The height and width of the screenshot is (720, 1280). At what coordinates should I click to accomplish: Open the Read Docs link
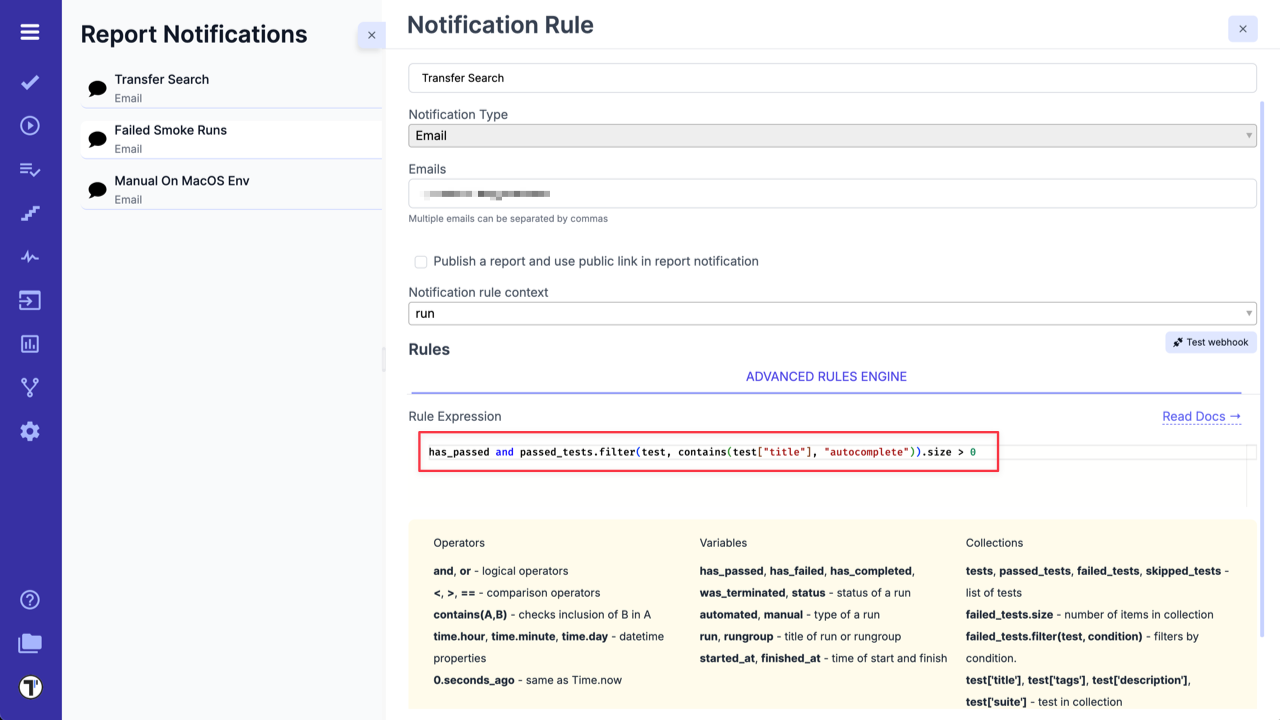tap(1201, 416)
